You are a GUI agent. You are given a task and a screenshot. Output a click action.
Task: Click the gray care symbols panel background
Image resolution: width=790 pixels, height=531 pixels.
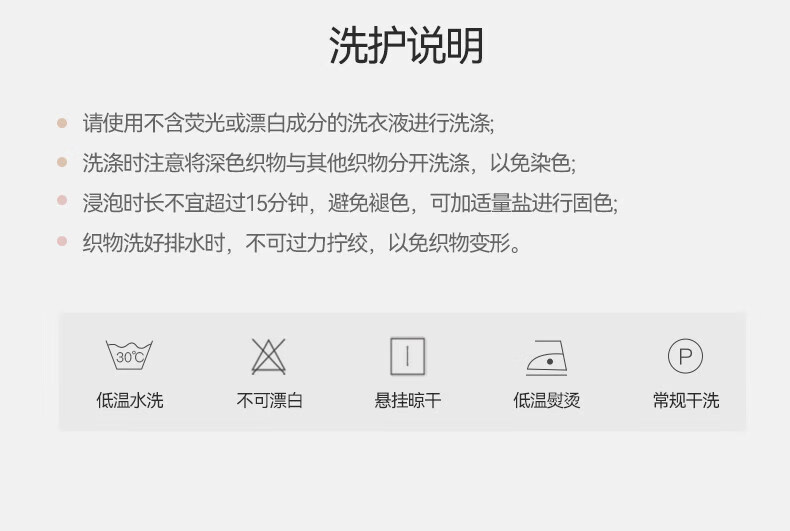click(x=402, y=372)
